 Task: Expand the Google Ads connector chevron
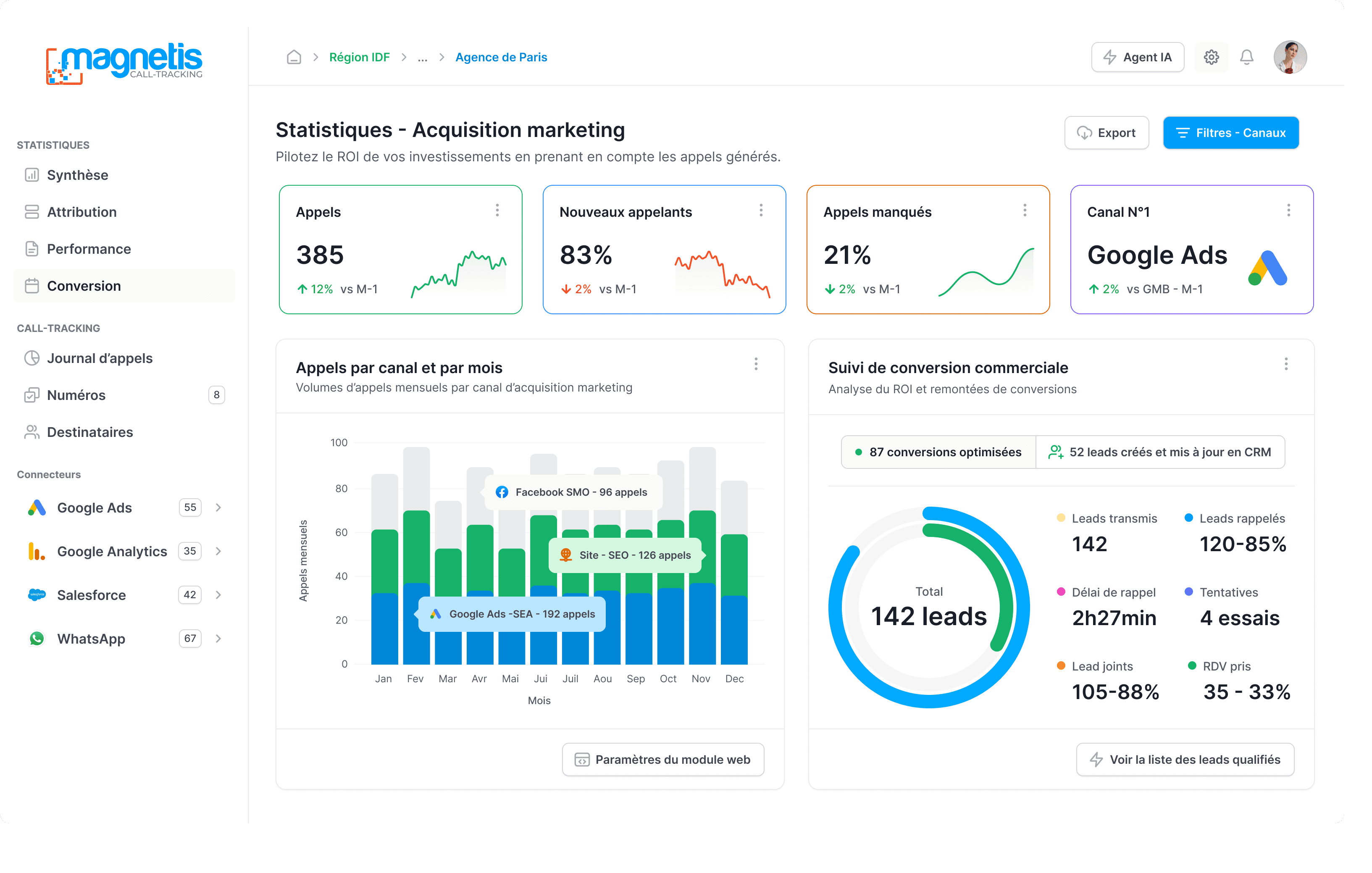[x=218, y=507]
